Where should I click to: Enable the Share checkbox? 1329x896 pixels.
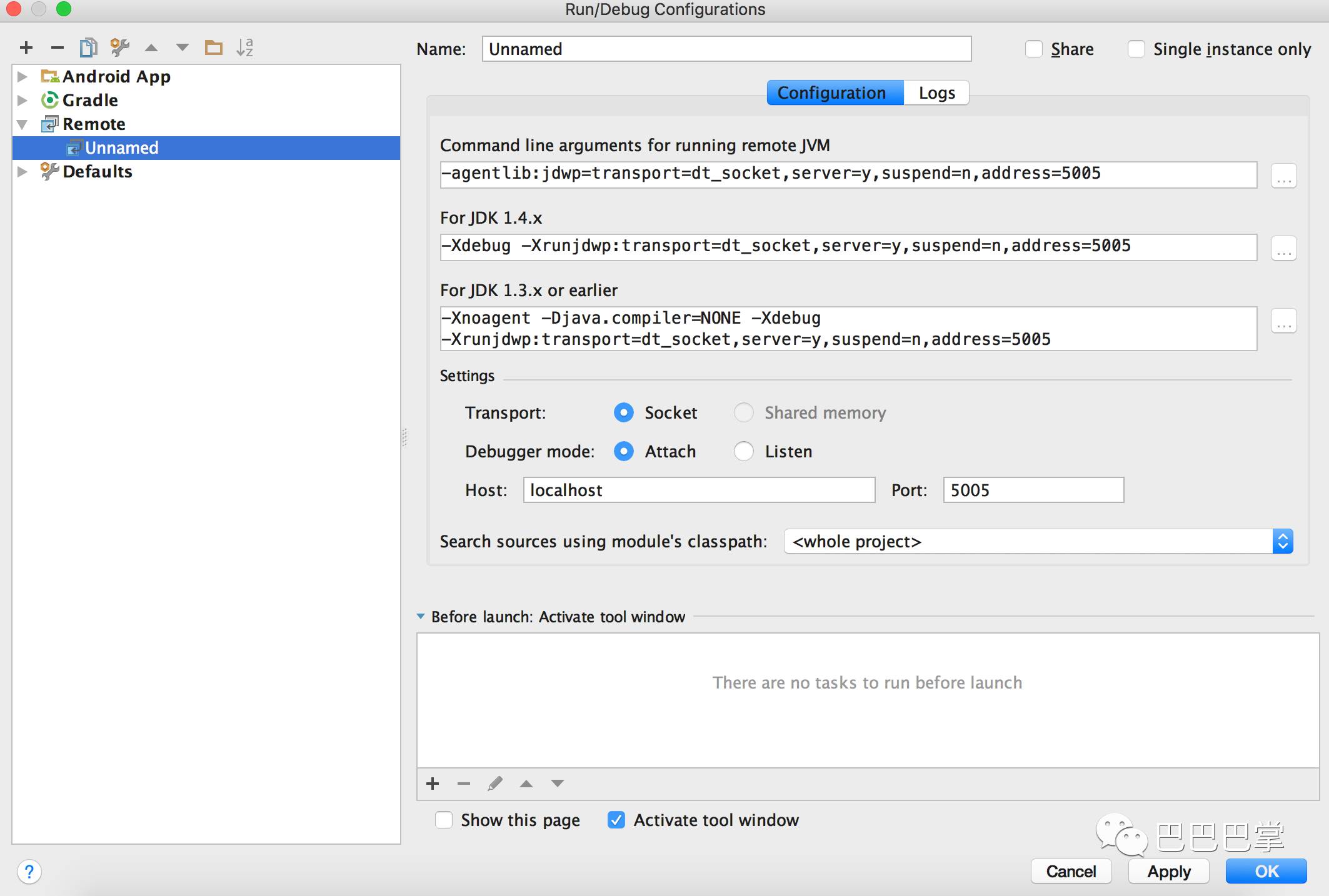click(1034, 49)
